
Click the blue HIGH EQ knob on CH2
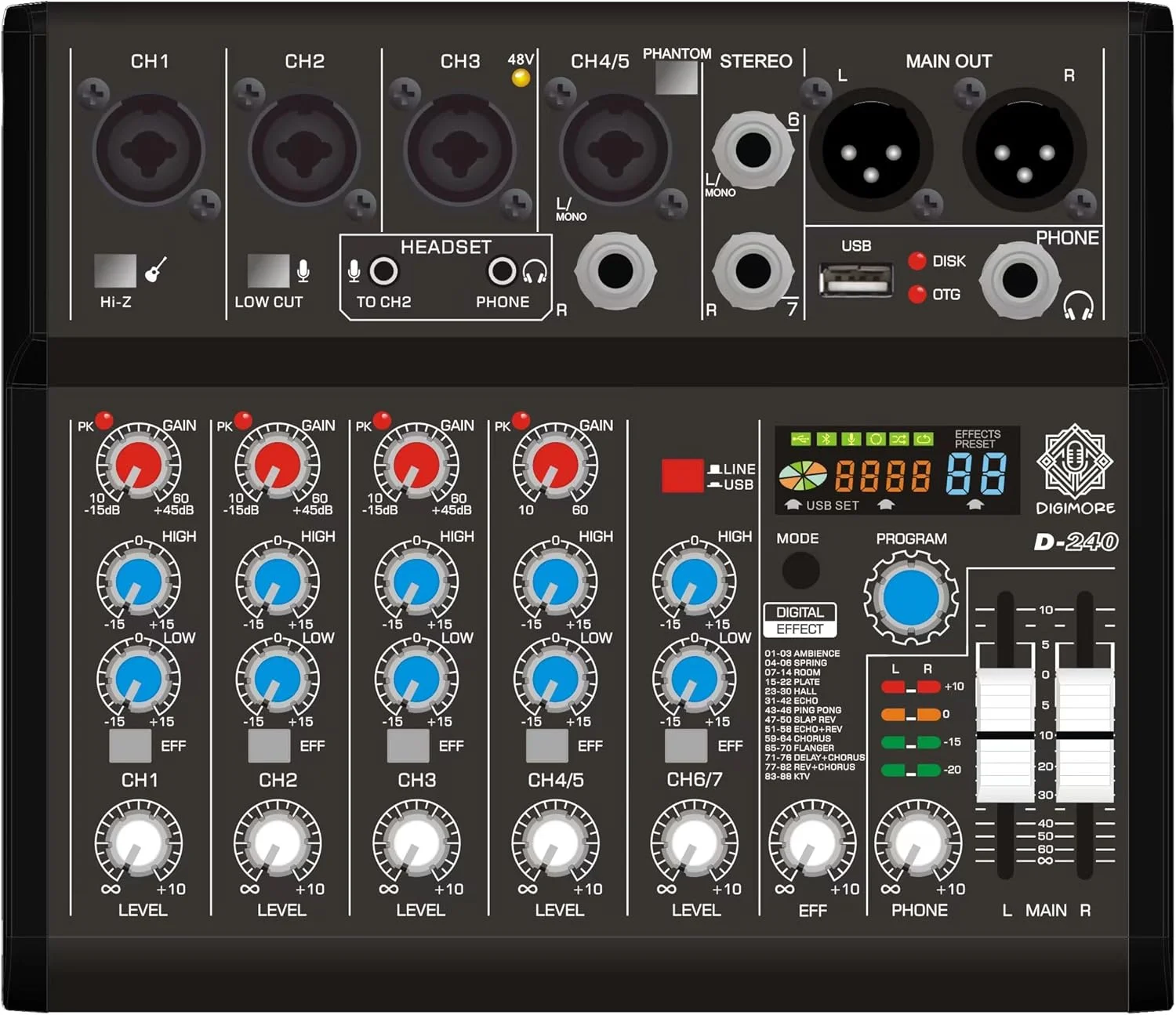coord(278,582)
